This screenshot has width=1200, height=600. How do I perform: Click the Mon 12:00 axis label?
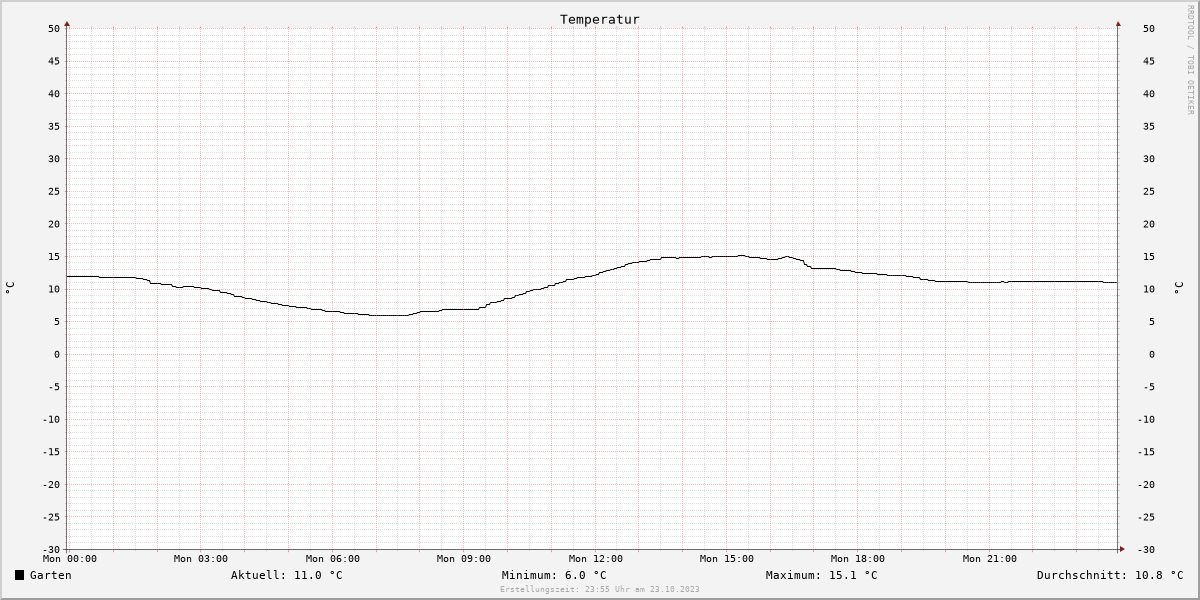pos(596,559)
